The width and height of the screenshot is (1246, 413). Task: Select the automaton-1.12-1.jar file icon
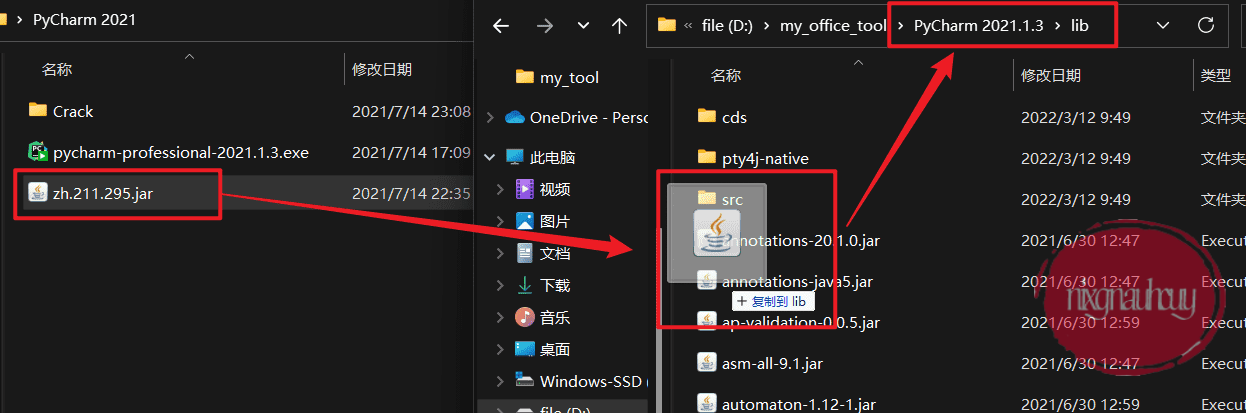[707, 404]
